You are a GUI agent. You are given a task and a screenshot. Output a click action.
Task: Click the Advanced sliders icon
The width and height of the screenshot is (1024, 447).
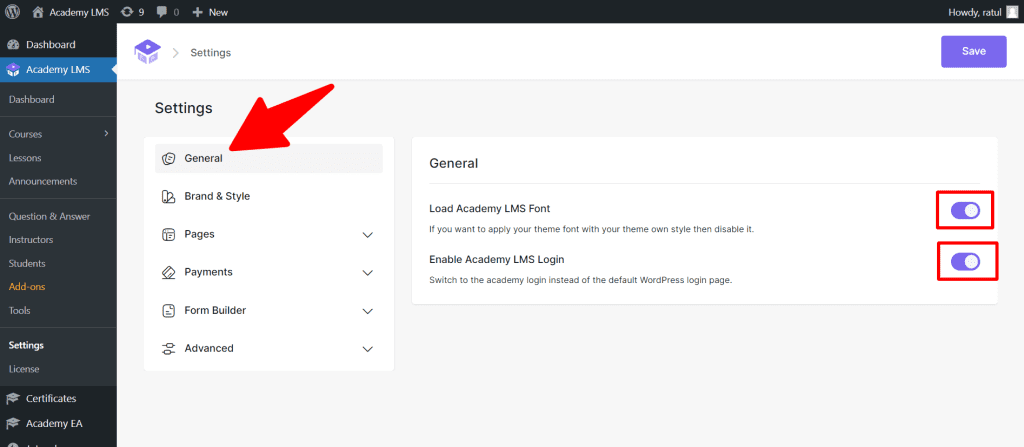(168, 348)
